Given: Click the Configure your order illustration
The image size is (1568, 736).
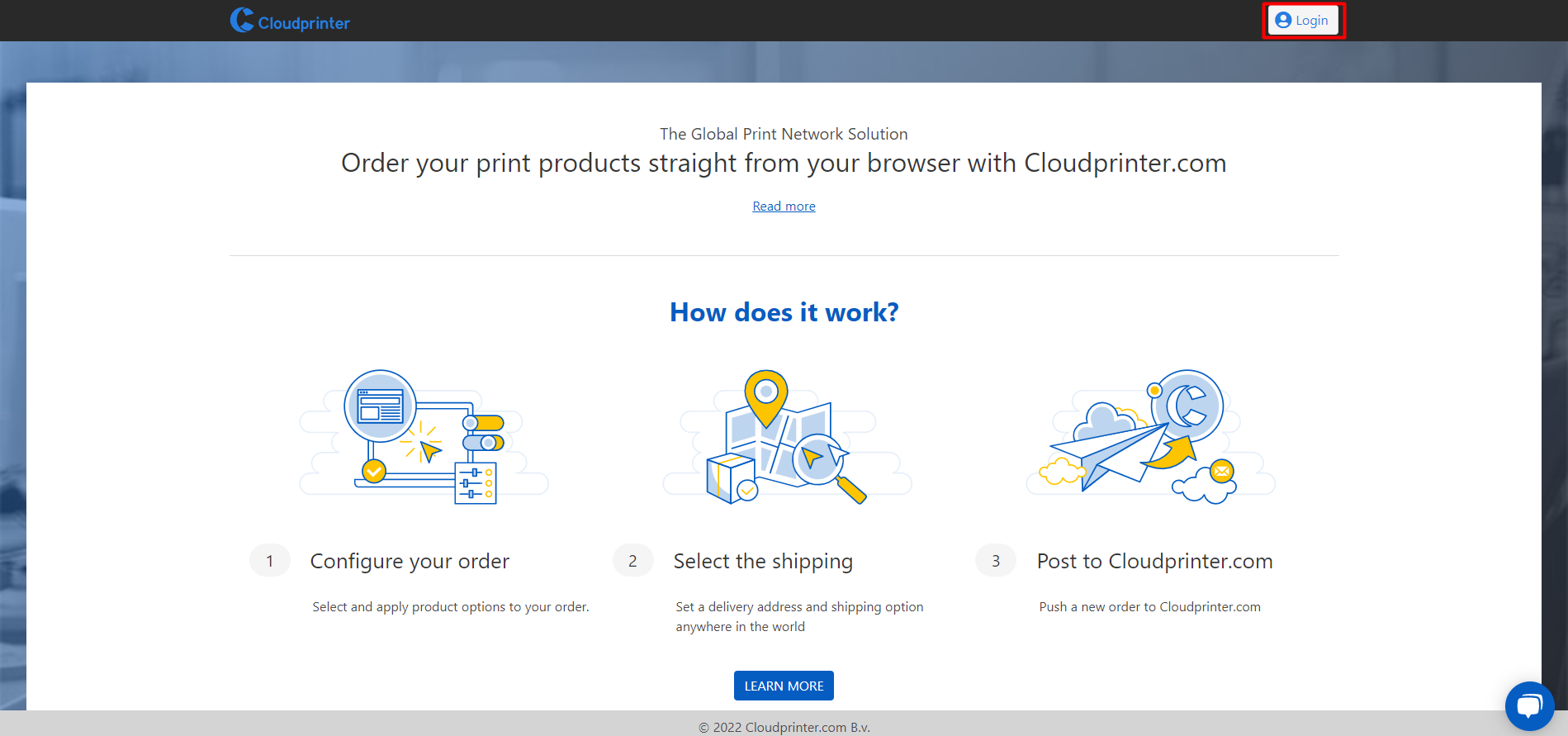Looking at the screenshot, I should coord(424,437).
